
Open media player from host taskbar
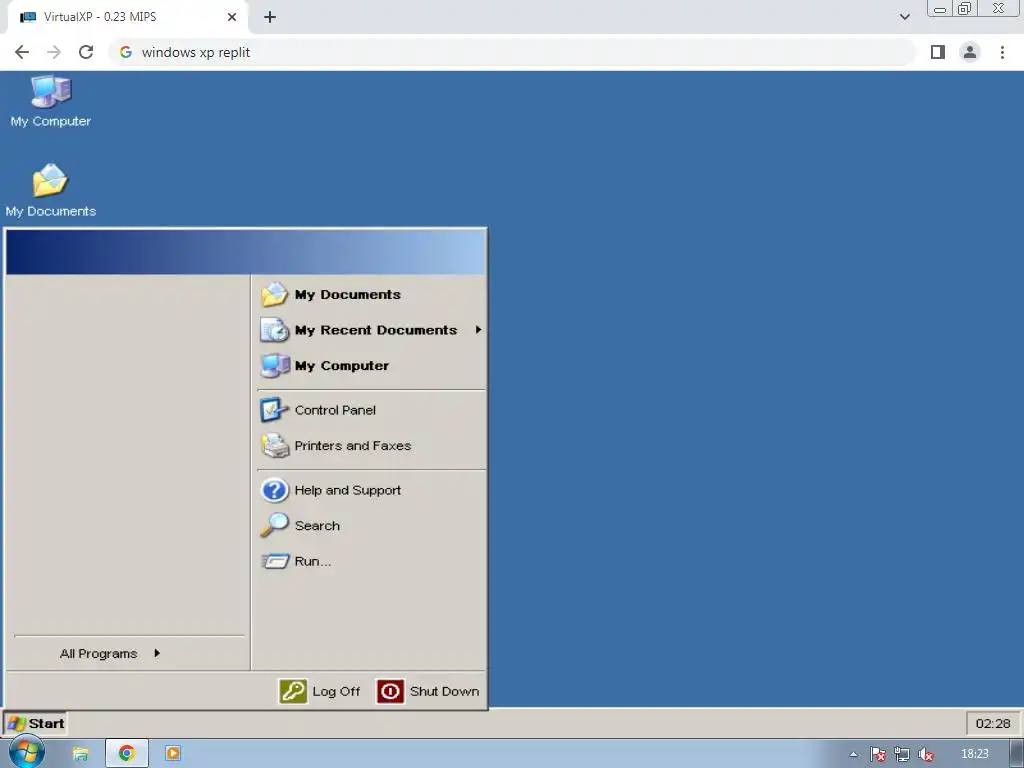click(x=173, y=754)
